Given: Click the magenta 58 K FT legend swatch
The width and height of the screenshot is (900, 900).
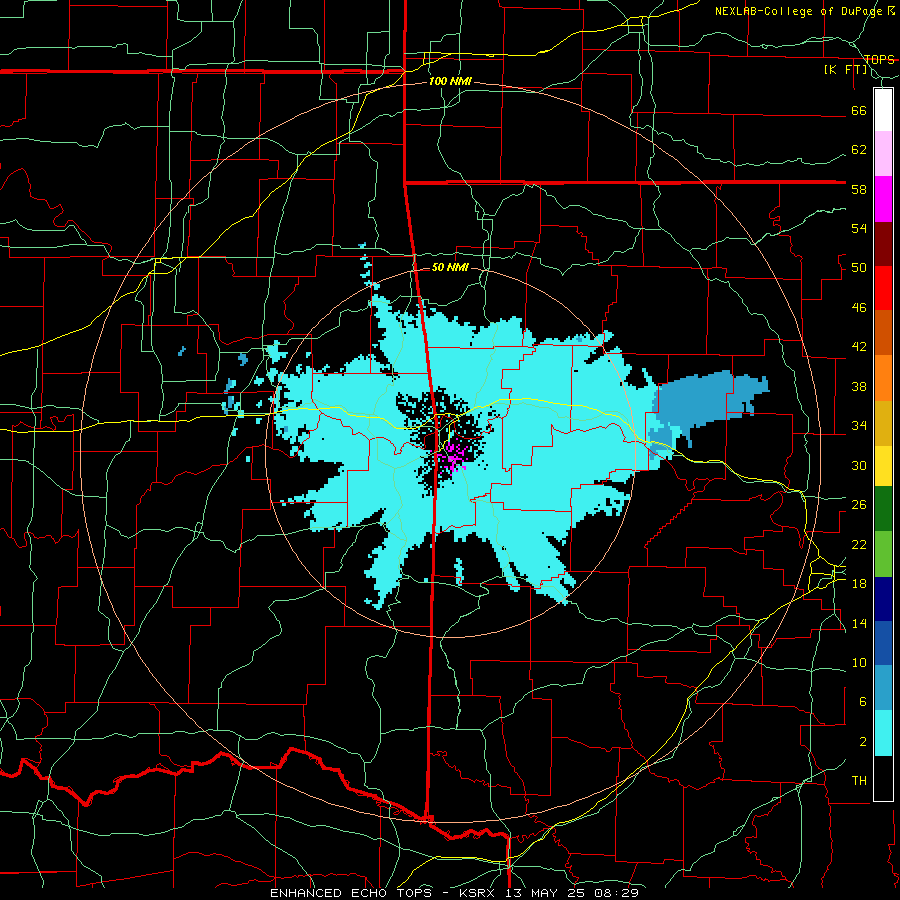Looking at the screenshot, I should pyautogui.click(x=883, y=199).
